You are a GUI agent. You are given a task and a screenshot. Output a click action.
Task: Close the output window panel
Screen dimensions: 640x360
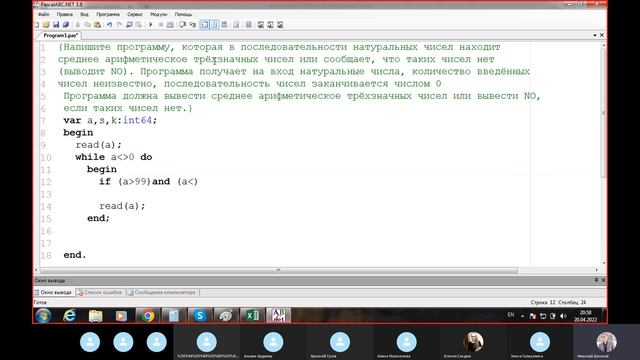tap(603, 280)
